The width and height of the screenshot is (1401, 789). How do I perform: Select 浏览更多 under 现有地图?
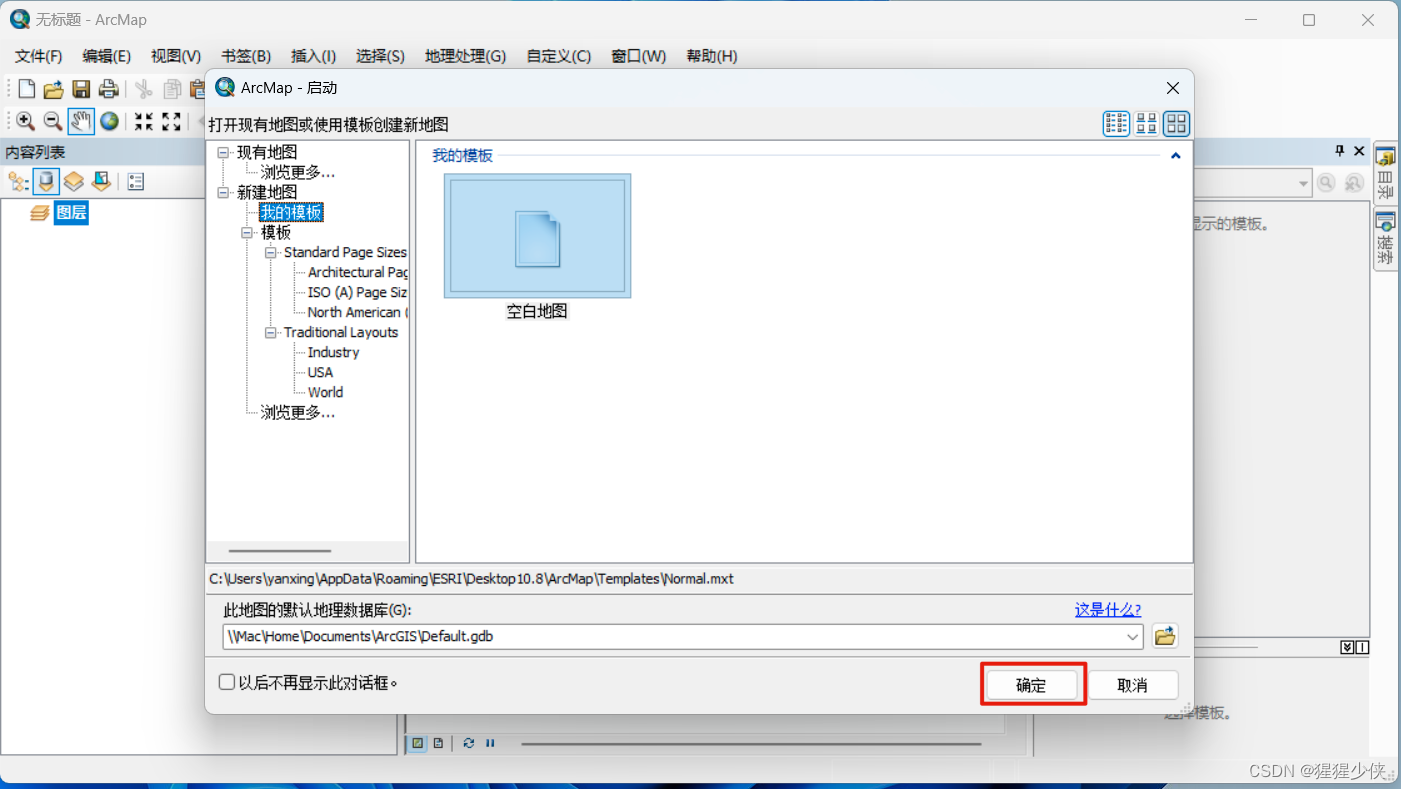pyautogui.click(x=298, y=173)
